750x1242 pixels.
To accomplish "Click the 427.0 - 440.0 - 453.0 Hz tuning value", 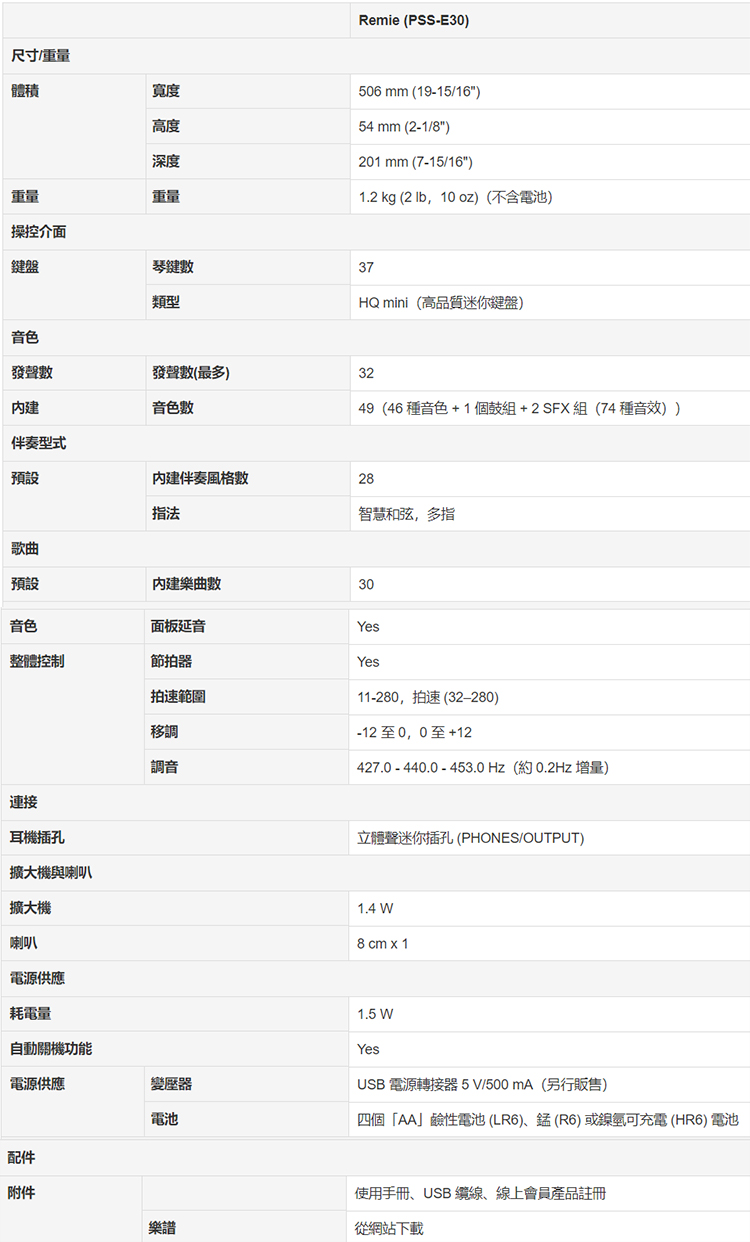I will coord(483,767).
